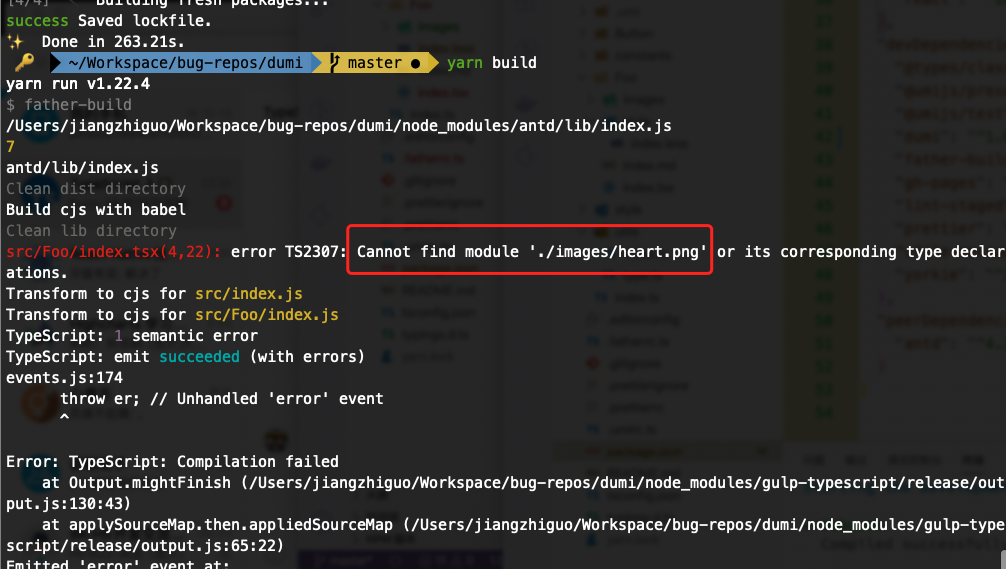Click the 'Build cjs with babel' line
This screenshot has height=569, width=1006.
96,210
